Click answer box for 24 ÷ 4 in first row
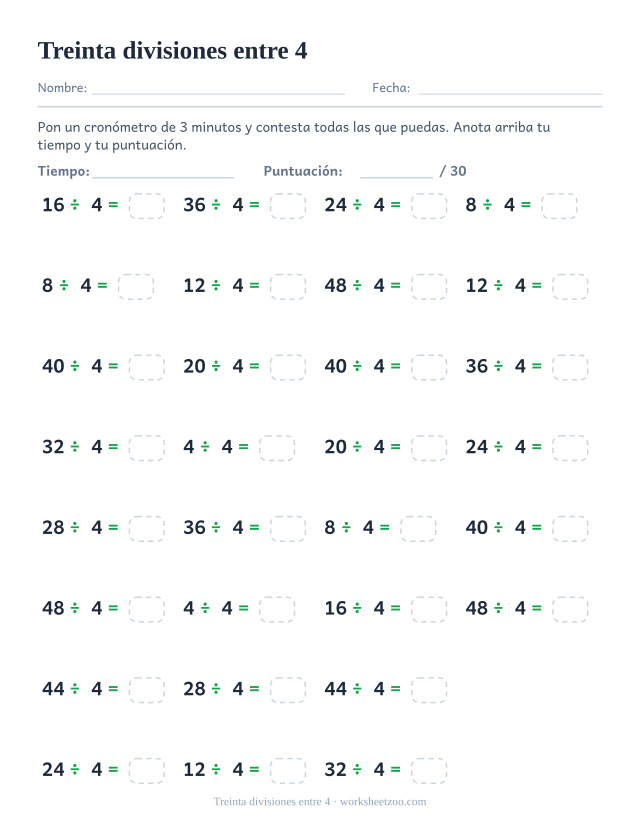 coord(429,206)
